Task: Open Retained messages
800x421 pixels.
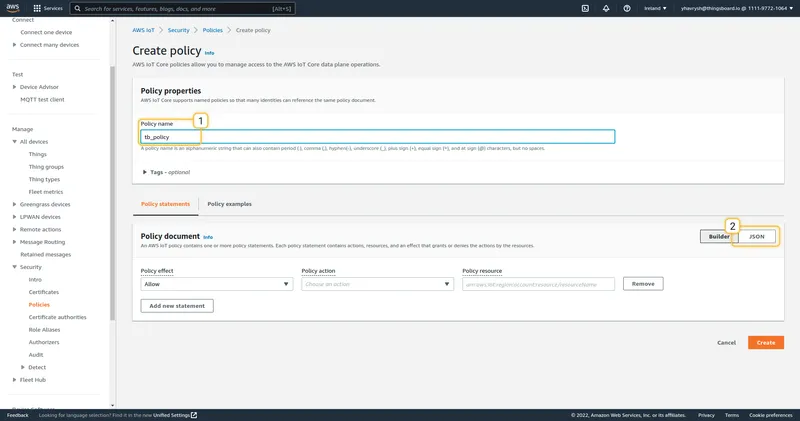Action: pos(45,255)
